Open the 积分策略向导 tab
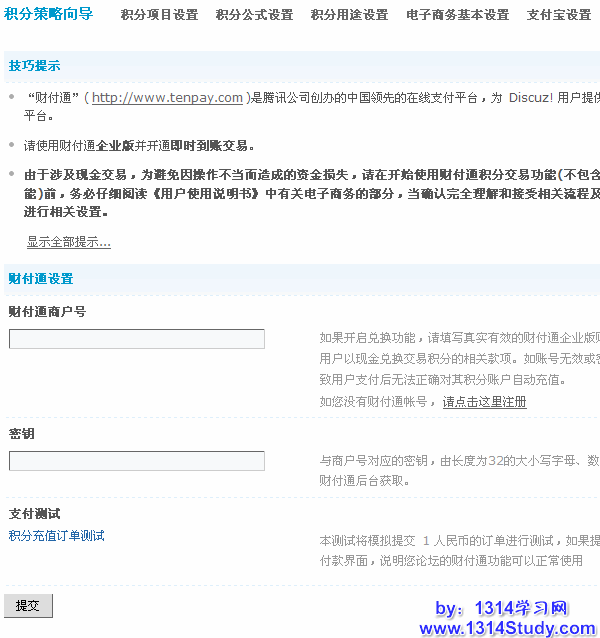 point(49,14)
